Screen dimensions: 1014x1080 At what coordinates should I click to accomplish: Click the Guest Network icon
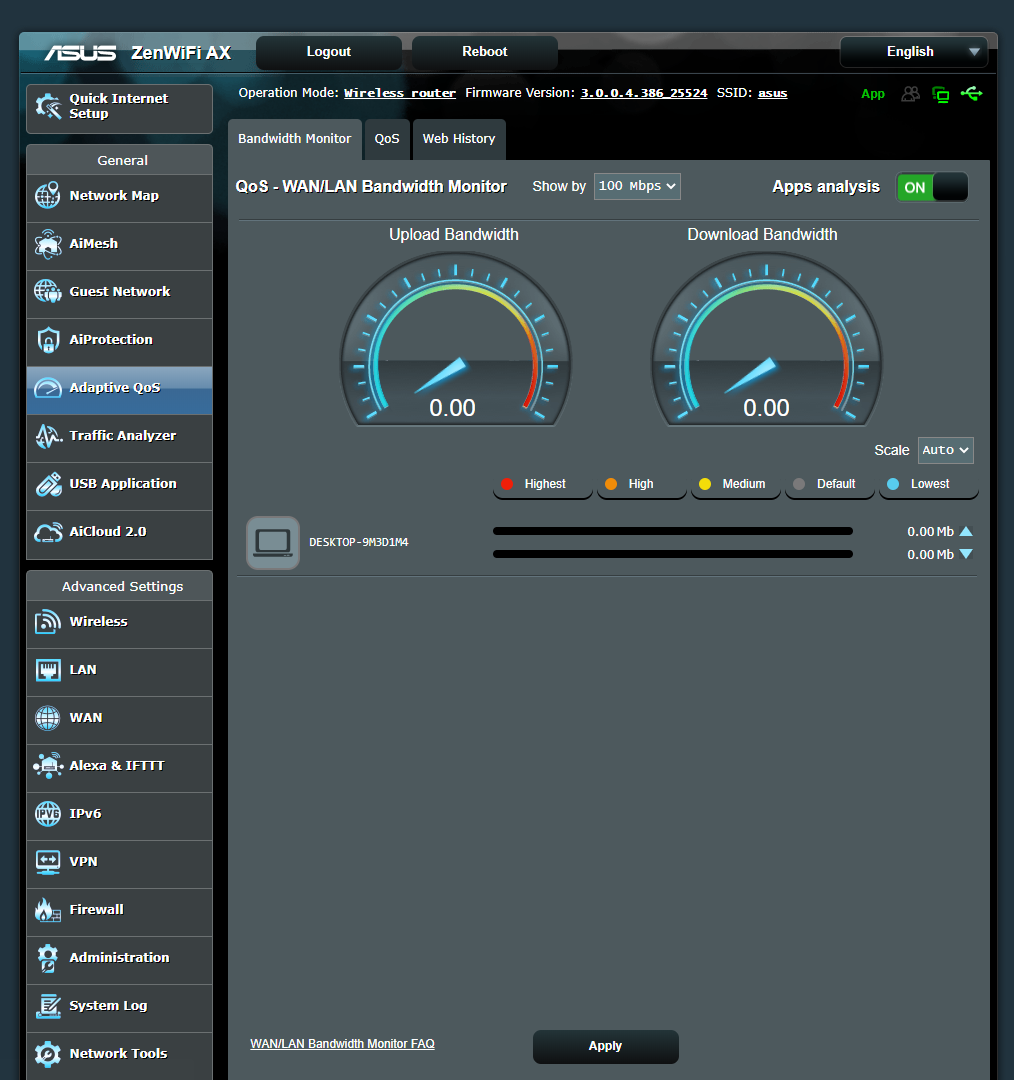48,291
